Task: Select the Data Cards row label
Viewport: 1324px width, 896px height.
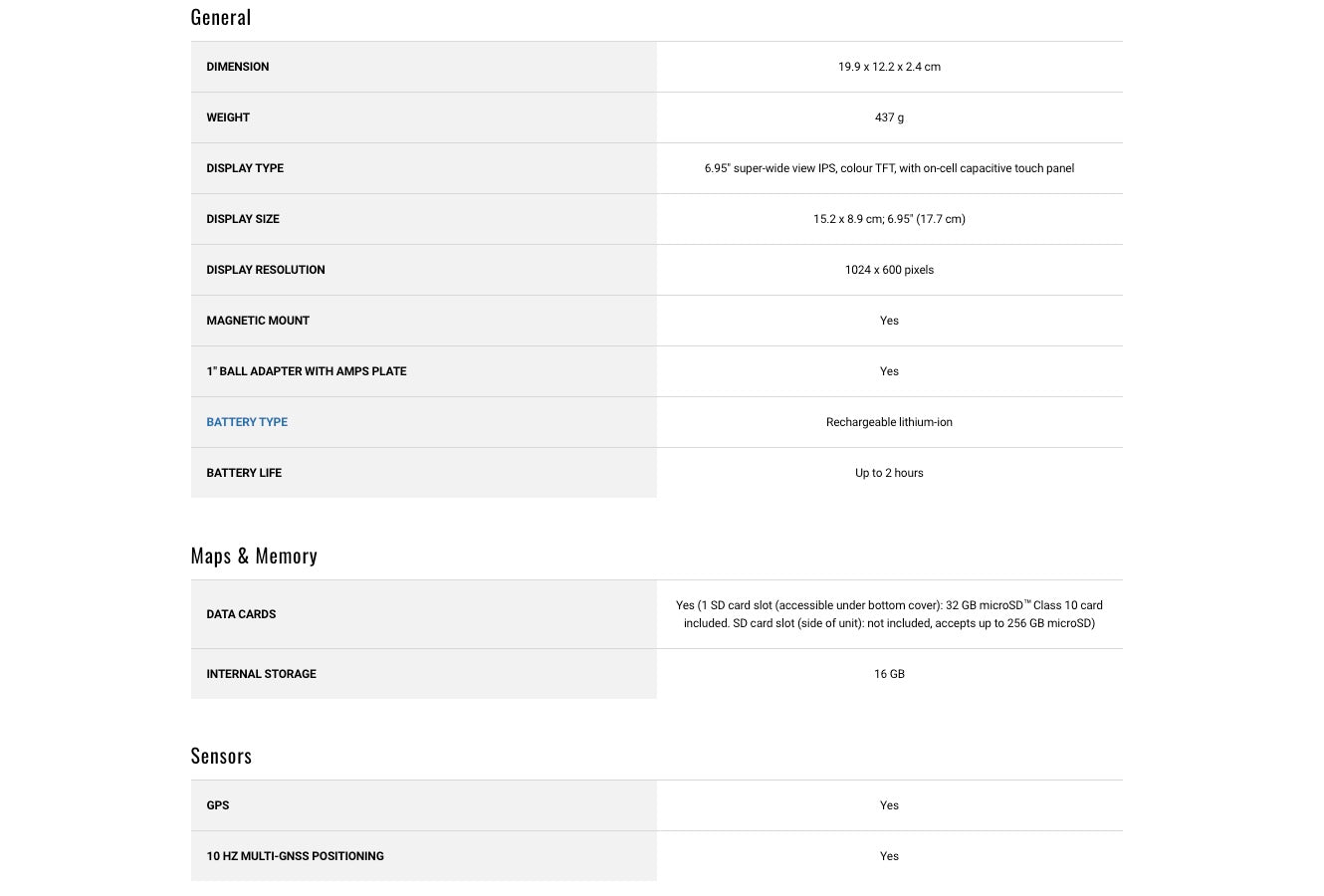Action: point(241,614)
